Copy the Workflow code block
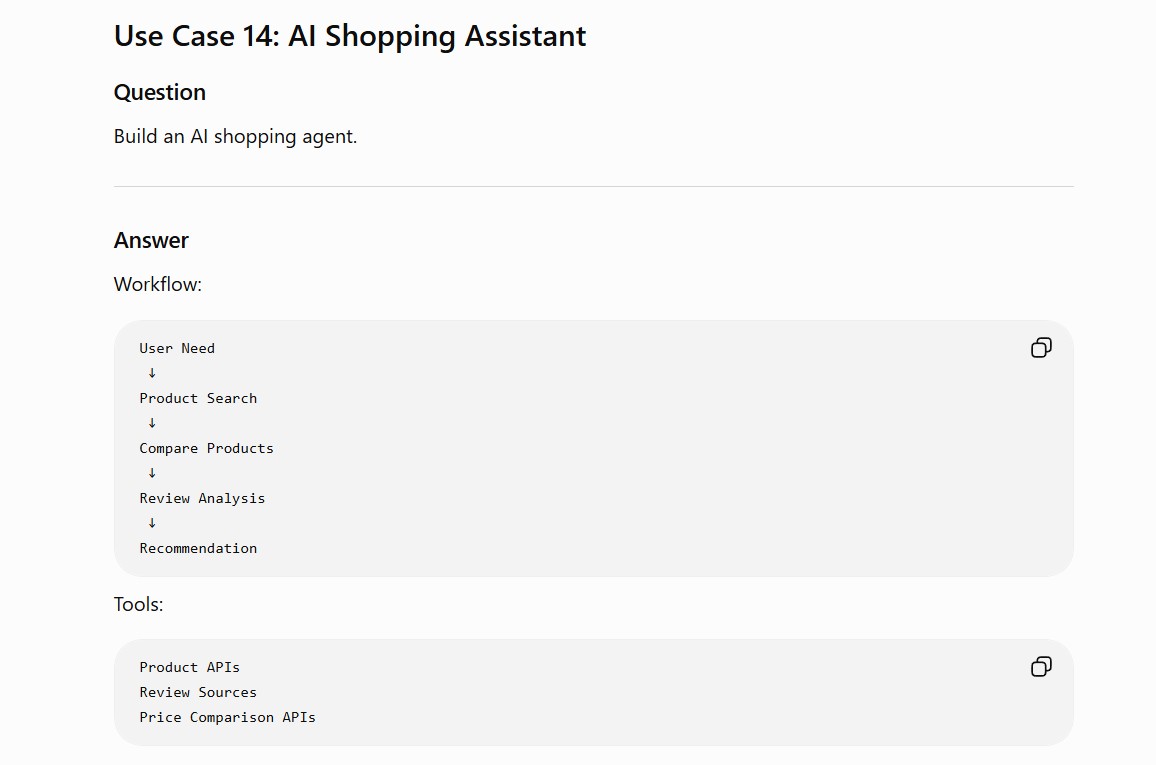 pyautogui.click(x=1041, y=348)
